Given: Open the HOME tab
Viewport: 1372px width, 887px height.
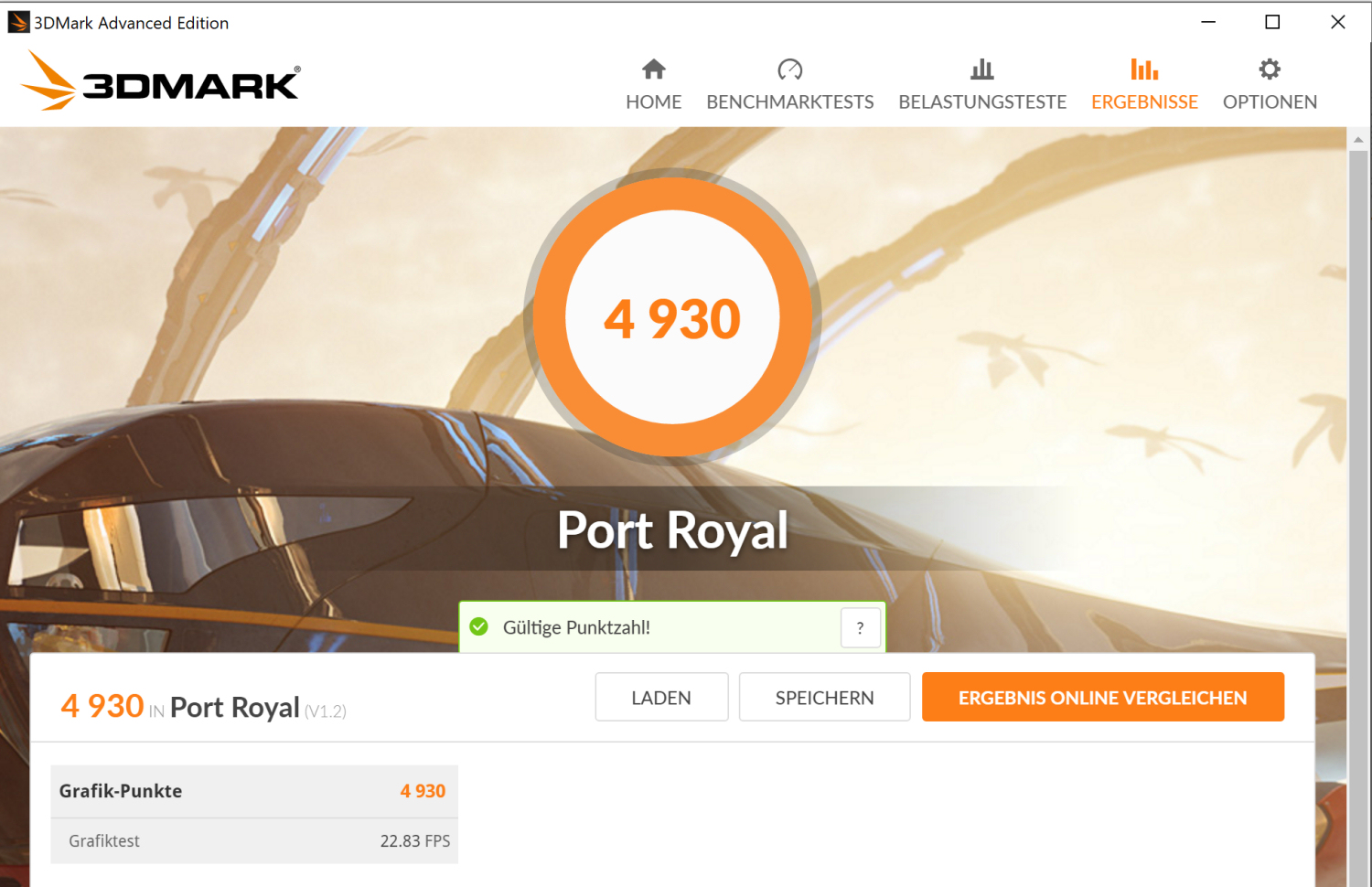Looking at the screenshot, I should pos(654,102).
